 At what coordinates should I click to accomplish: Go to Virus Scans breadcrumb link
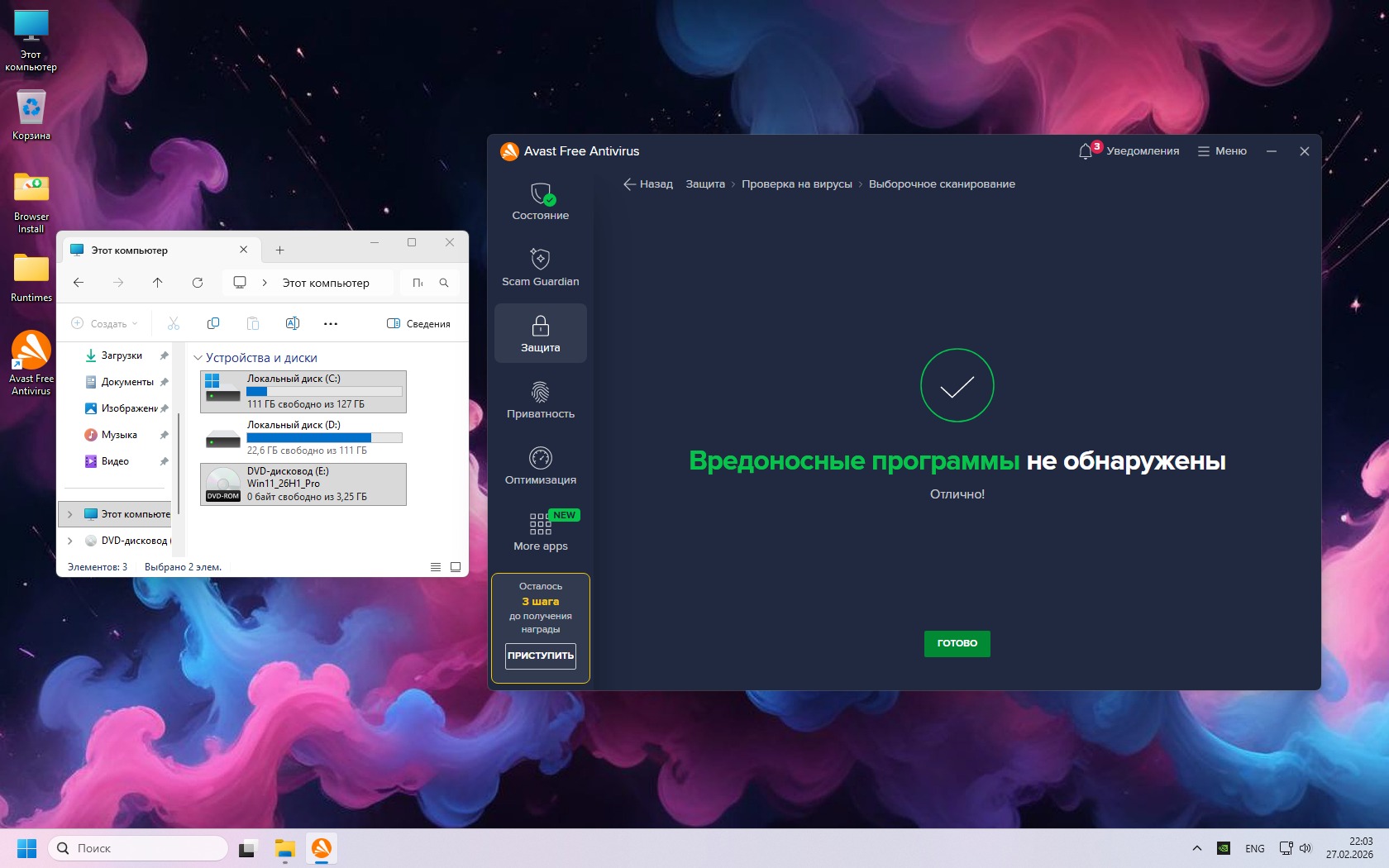coord(796,184)
